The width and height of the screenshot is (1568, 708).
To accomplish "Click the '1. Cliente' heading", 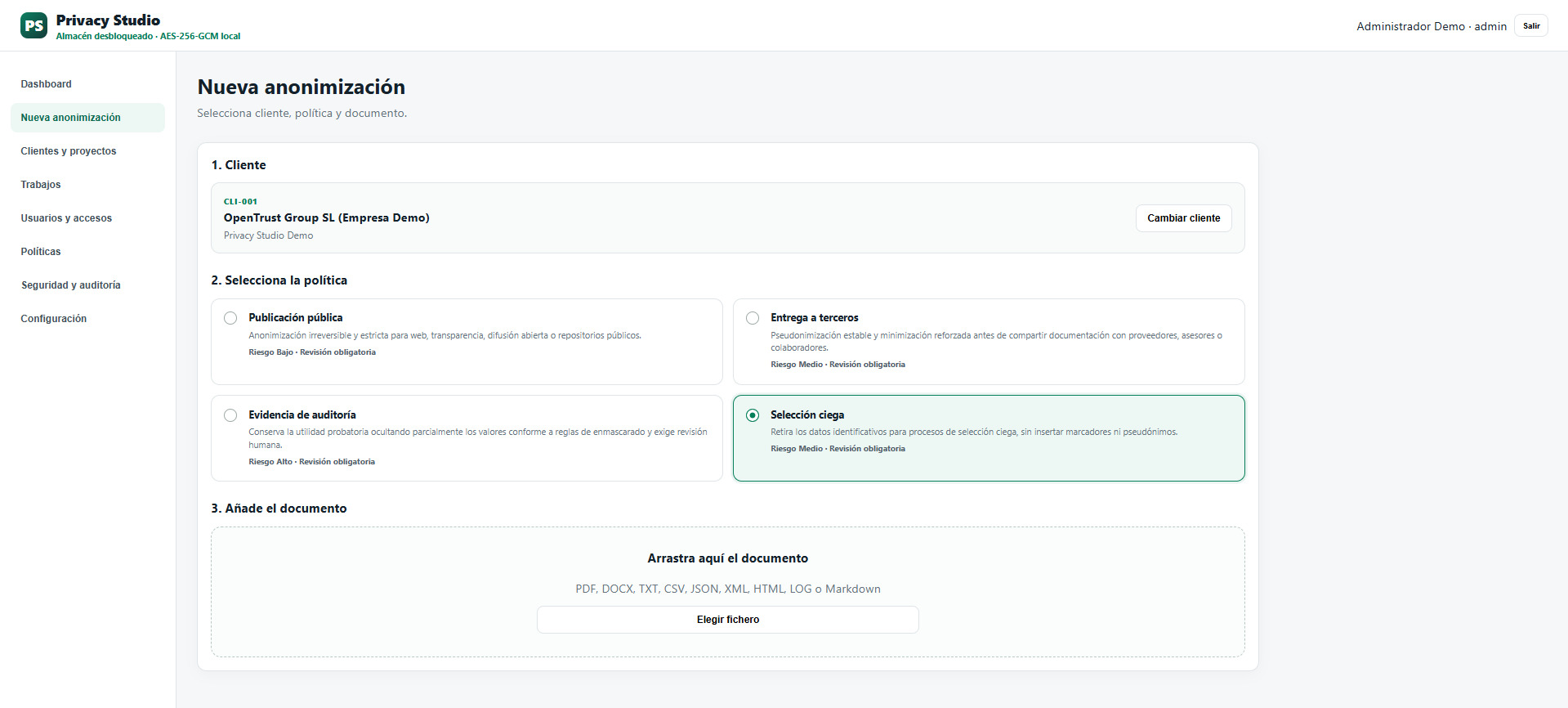I will [x=239, y=165].
